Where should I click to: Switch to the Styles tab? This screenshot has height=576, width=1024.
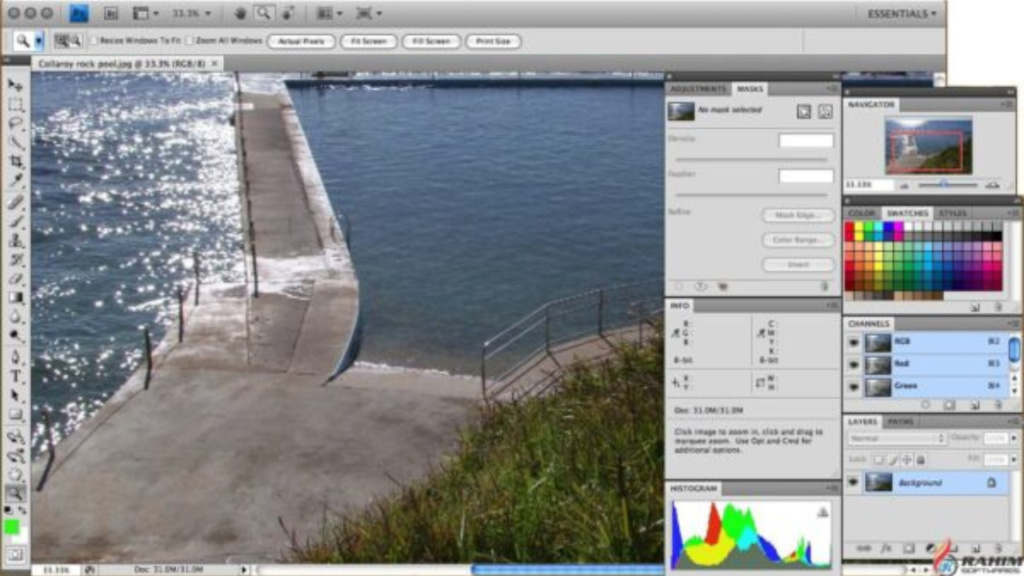[x=952, y=213]
